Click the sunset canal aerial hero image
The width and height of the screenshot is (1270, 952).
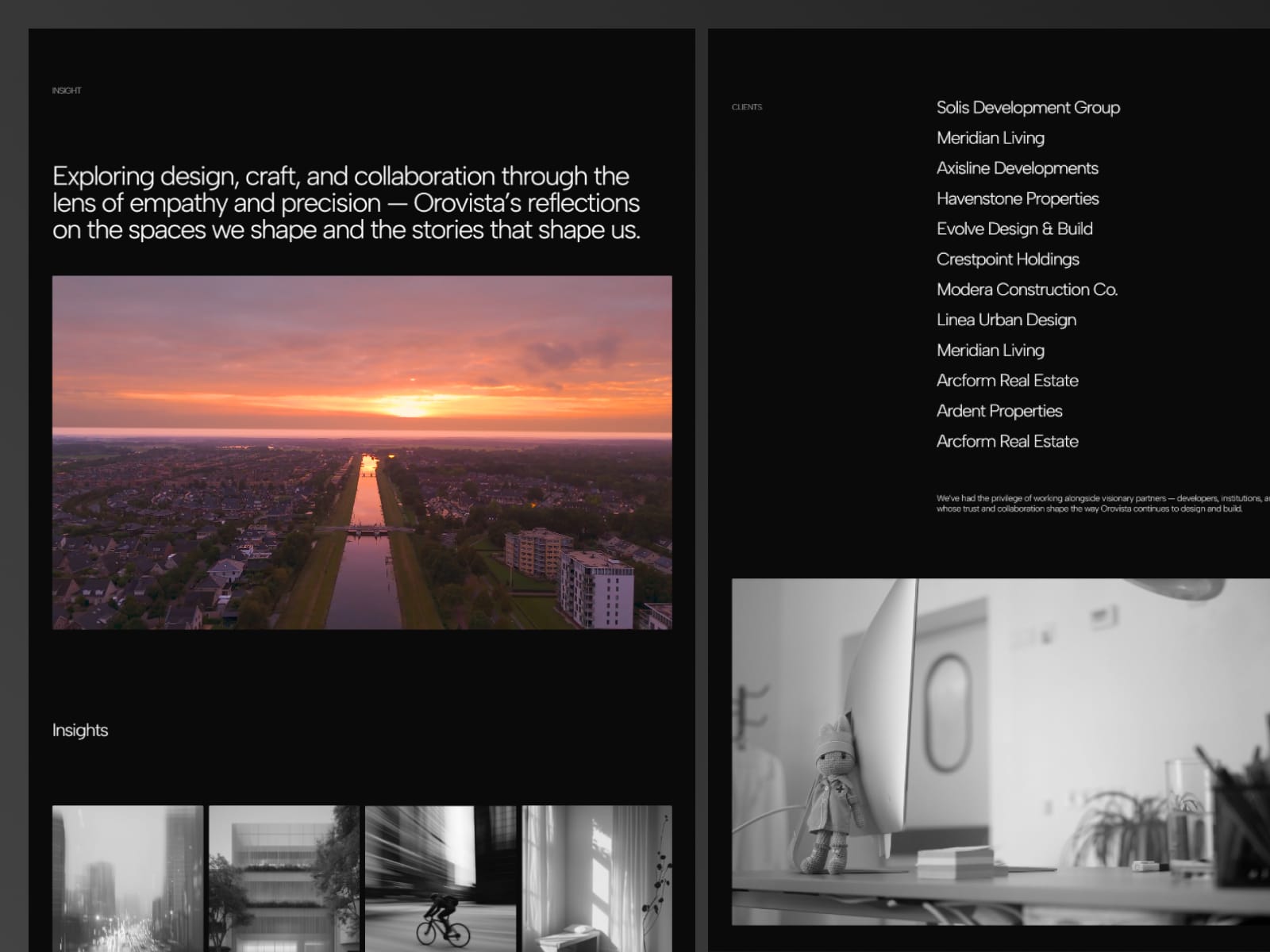click(x=362, y=452)
